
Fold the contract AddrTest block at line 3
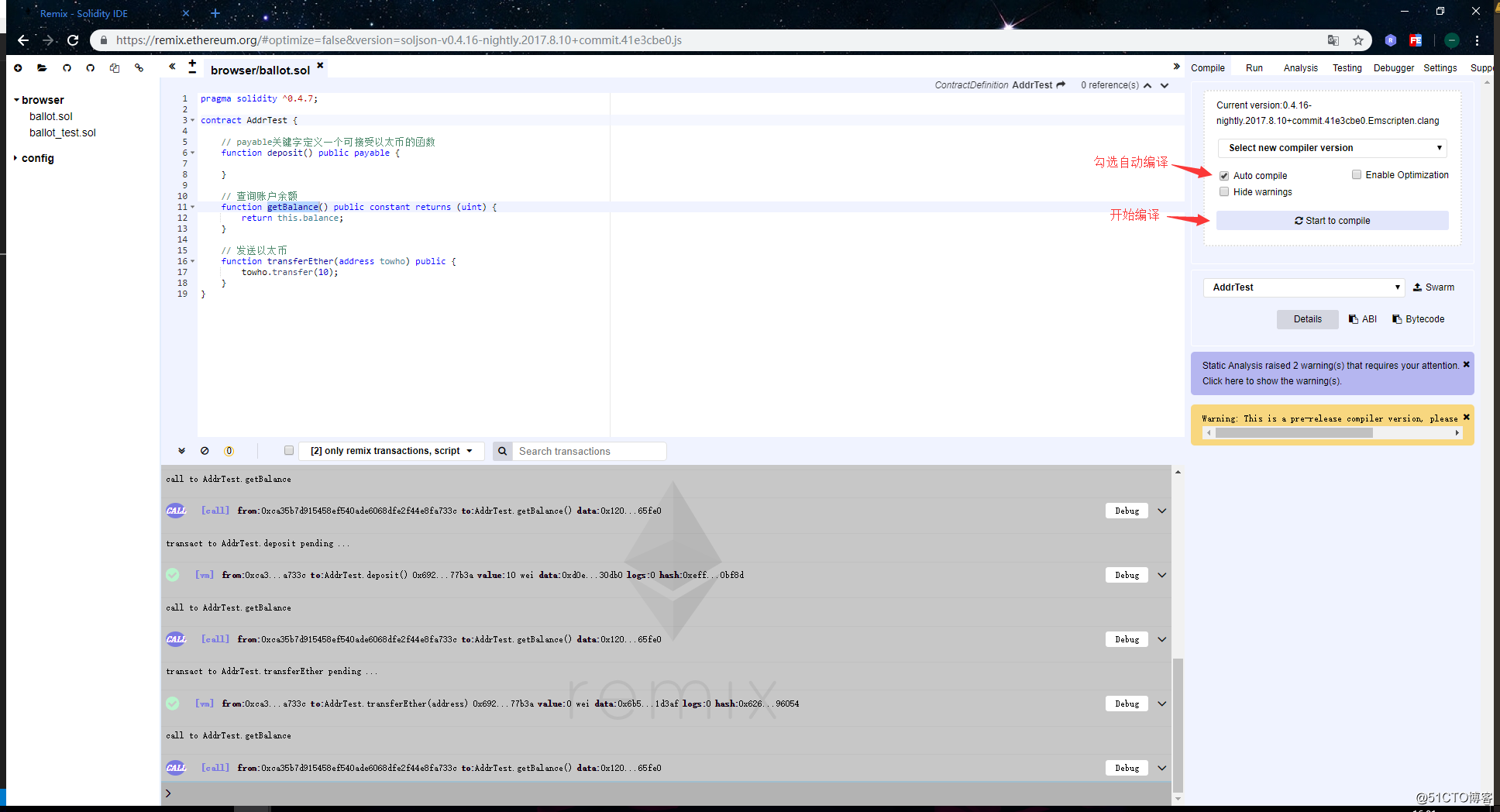[x=193, y=120]
